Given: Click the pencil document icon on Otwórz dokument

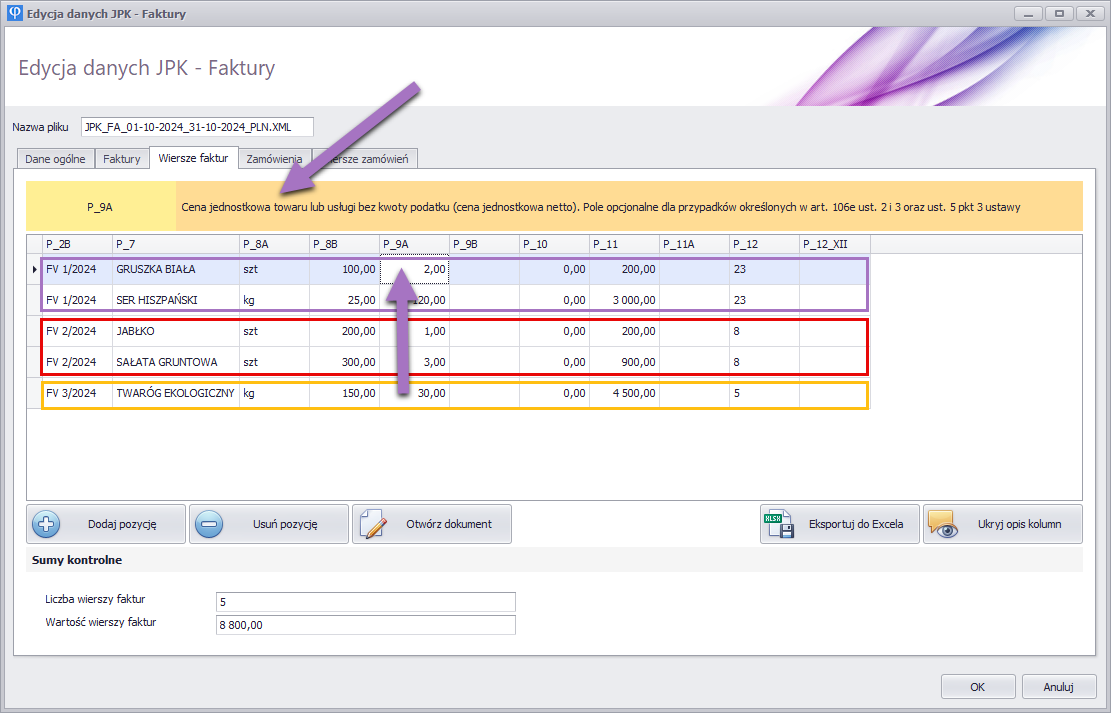Looking at the screenshot, I should [x=373, y=524].
